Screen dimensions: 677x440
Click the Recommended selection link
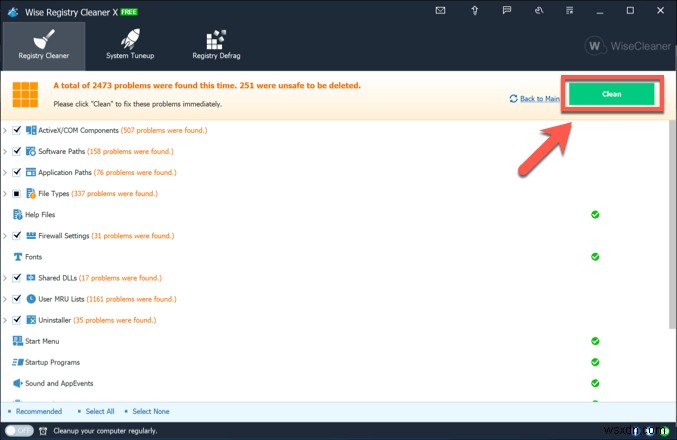(x=39, y=411)
